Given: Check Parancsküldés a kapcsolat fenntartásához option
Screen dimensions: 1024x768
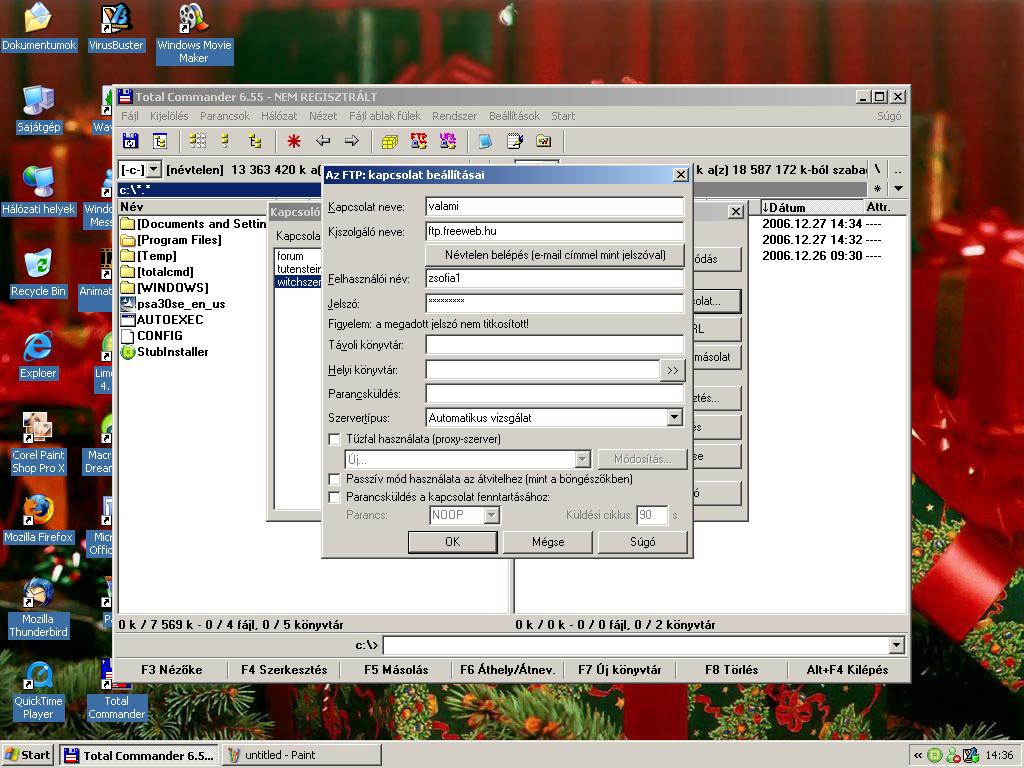Looking at the screenshot, I should pos(335,497).
